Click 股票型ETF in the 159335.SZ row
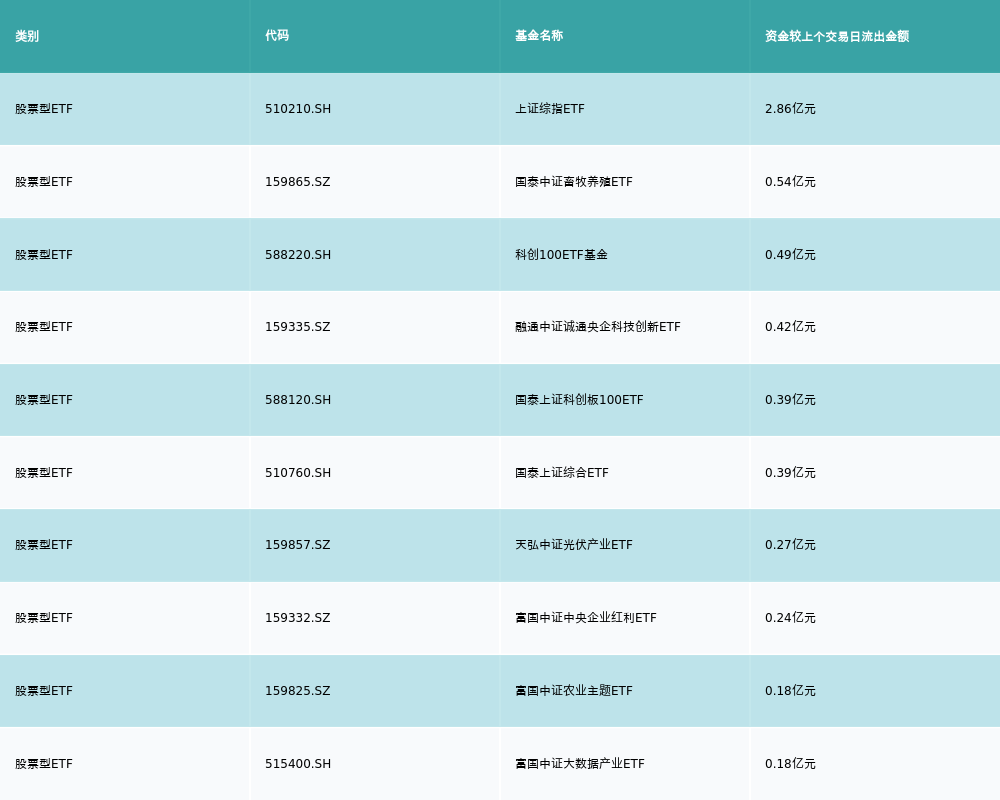The width and height of the screenshot is (1000, 800). 44,327
